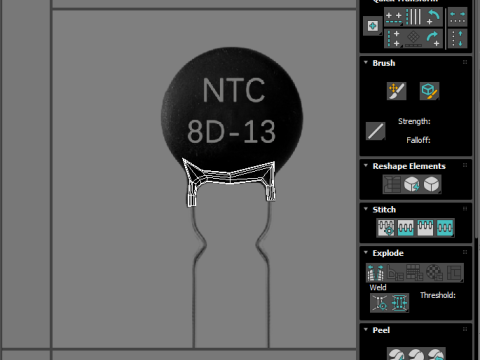Viewport: 480px width, 360px height.
Task: Activate the Paint Move brush
Action: click(396, 91)
